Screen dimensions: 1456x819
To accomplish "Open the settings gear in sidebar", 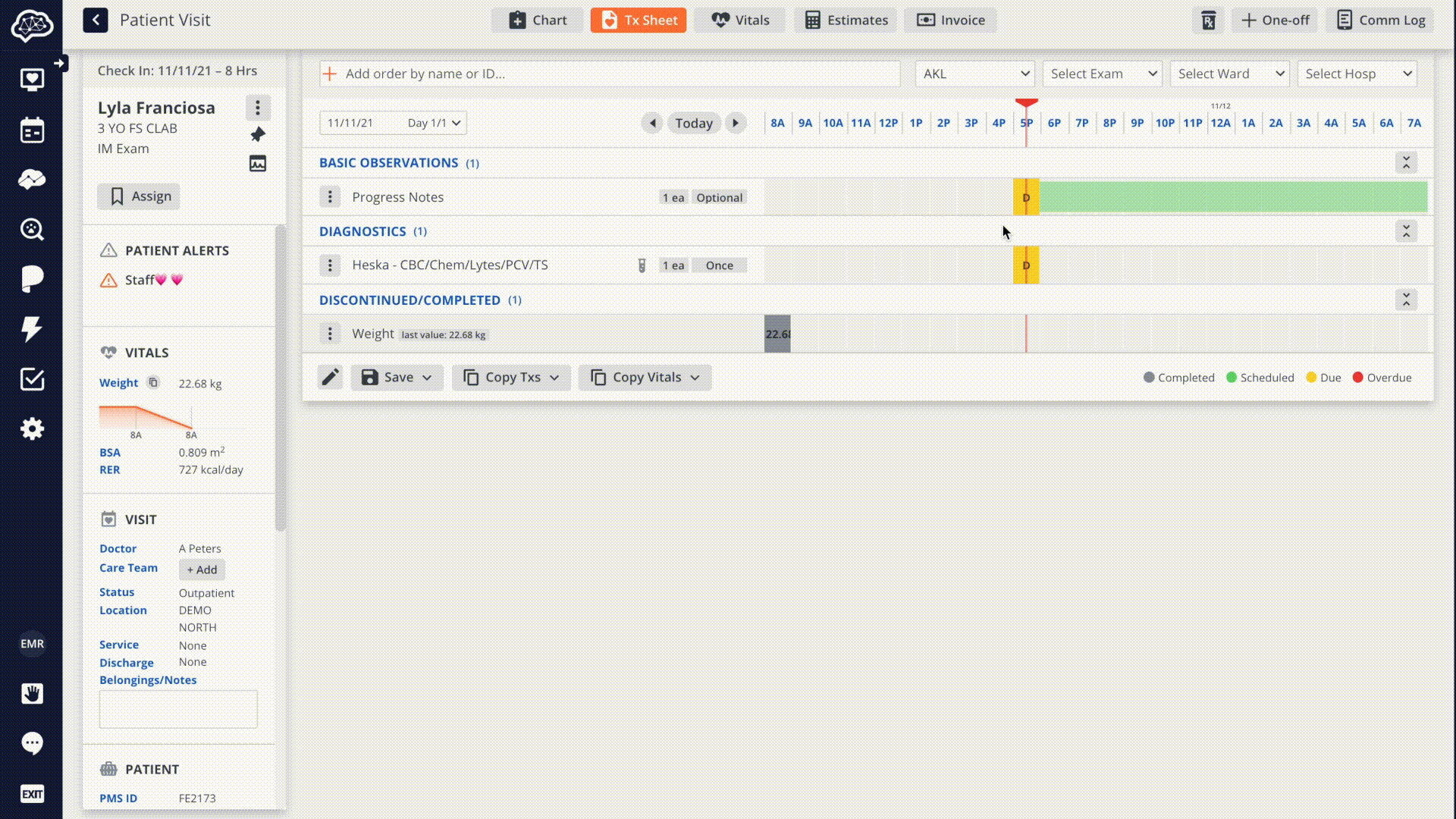I will coord(32,429).
